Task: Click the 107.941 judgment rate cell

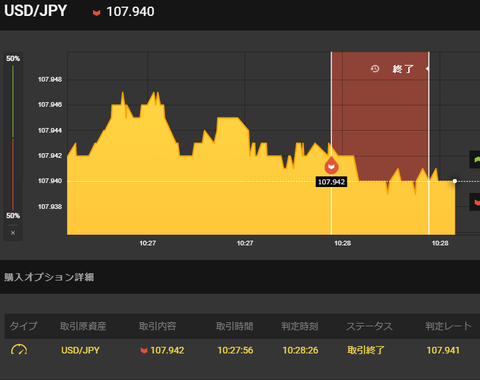Action: 443,350
